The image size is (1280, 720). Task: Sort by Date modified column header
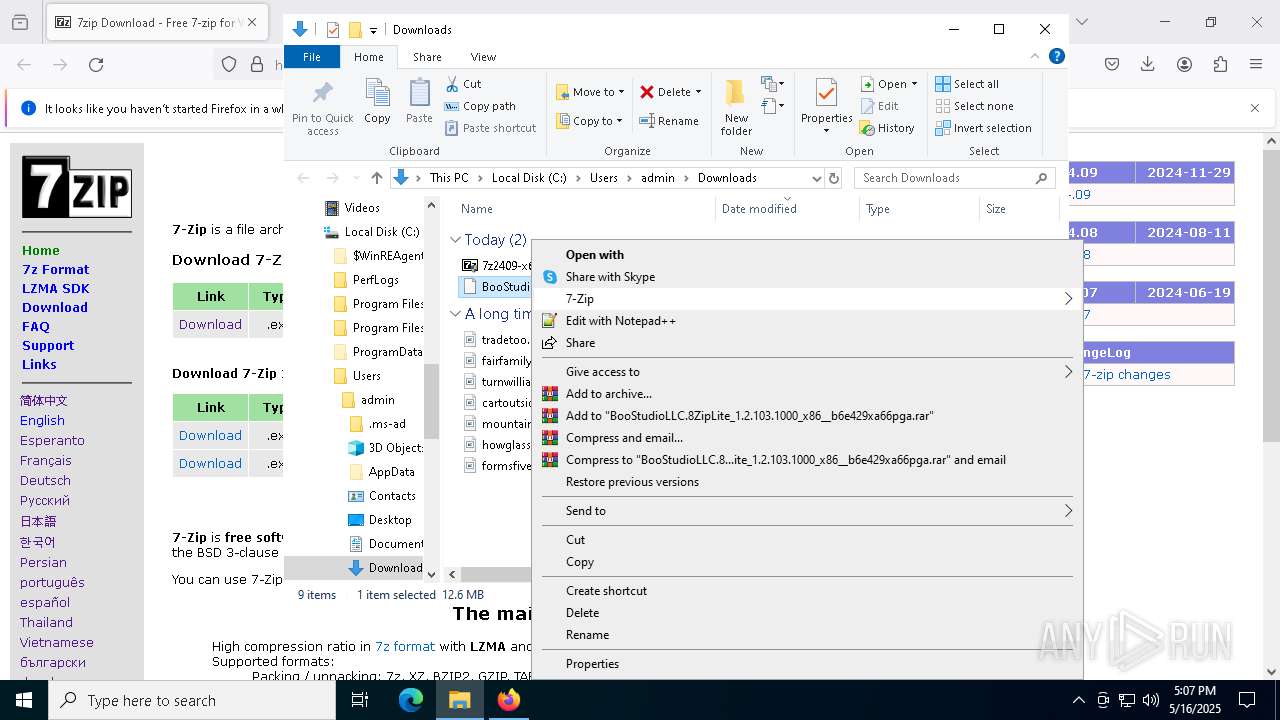coord(788,209)
